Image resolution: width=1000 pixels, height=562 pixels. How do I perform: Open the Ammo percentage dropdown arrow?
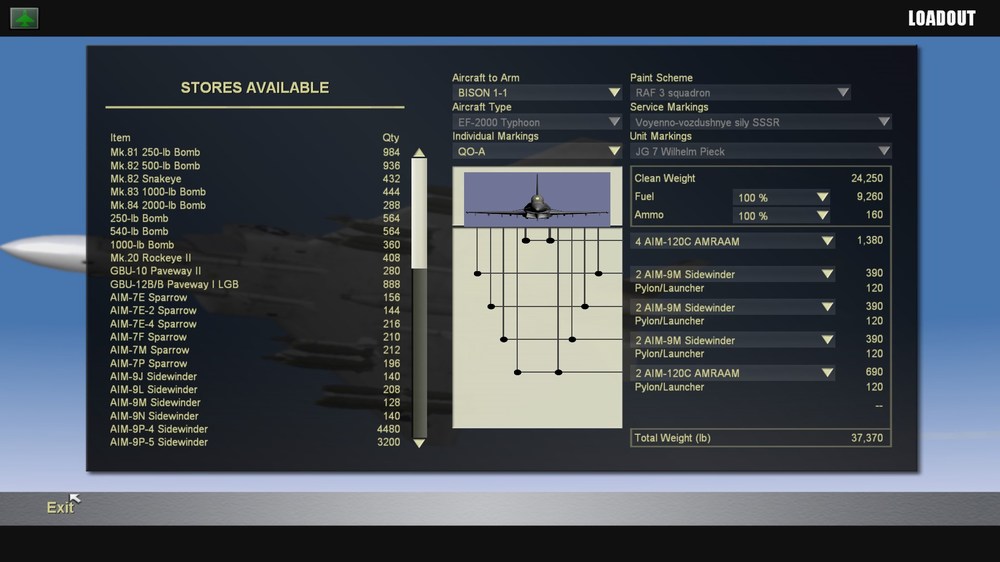click(x=822, y=216)
